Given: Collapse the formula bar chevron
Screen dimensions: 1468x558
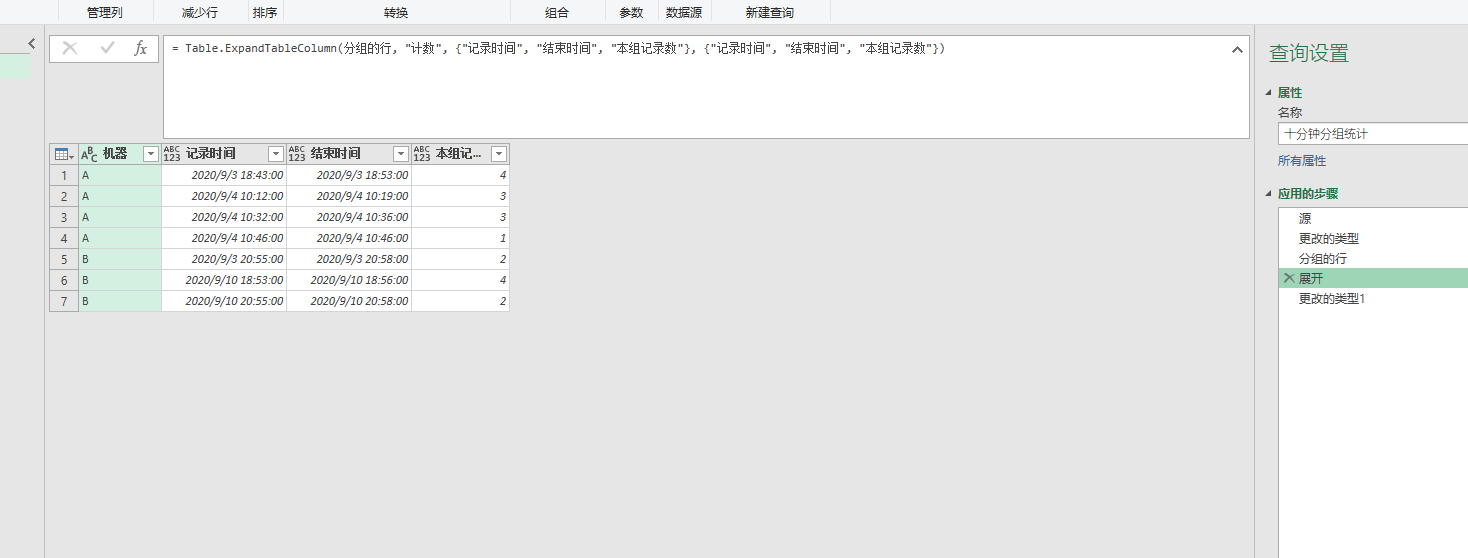Looking at the screenshot, I should (1237, 49).
